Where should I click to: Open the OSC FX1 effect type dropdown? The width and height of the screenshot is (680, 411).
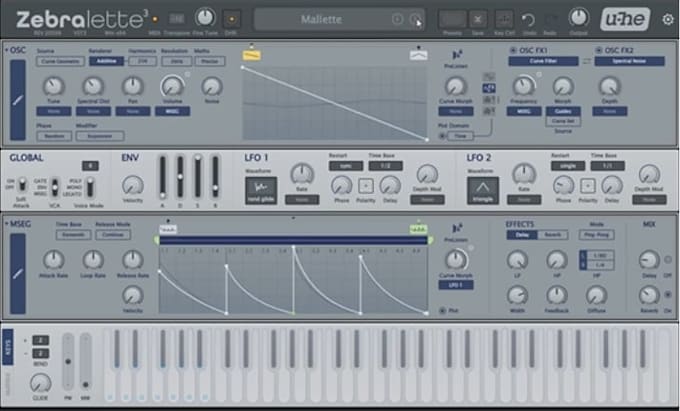[543, 62]
